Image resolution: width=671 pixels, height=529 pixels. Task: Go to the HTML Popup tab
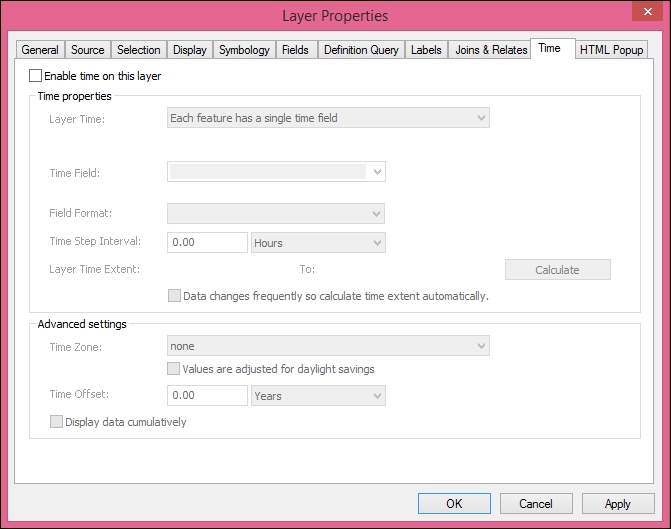pyautogui.click(x=612, y=50)
